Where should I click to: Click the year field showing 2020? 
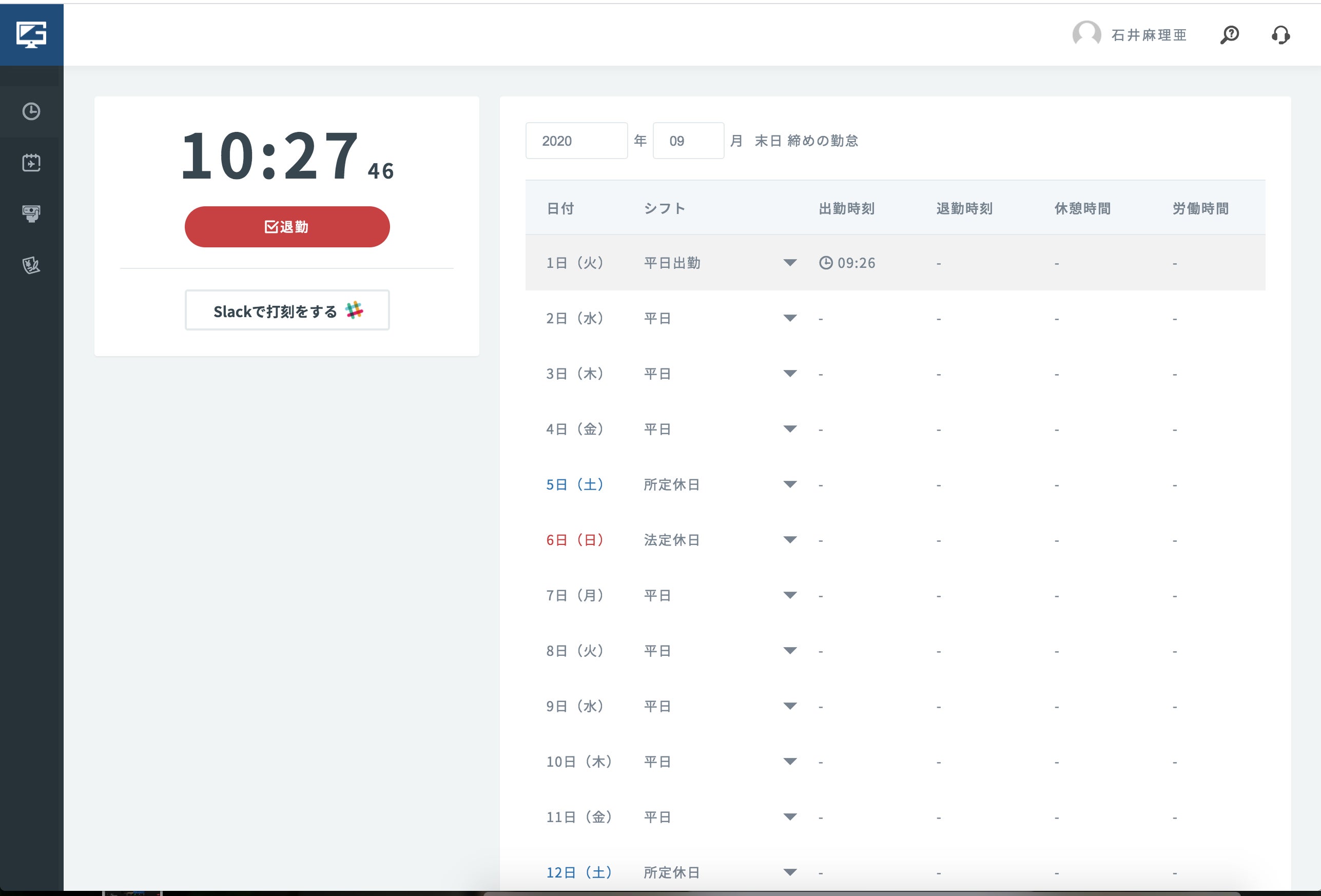[x=576, y=141]
